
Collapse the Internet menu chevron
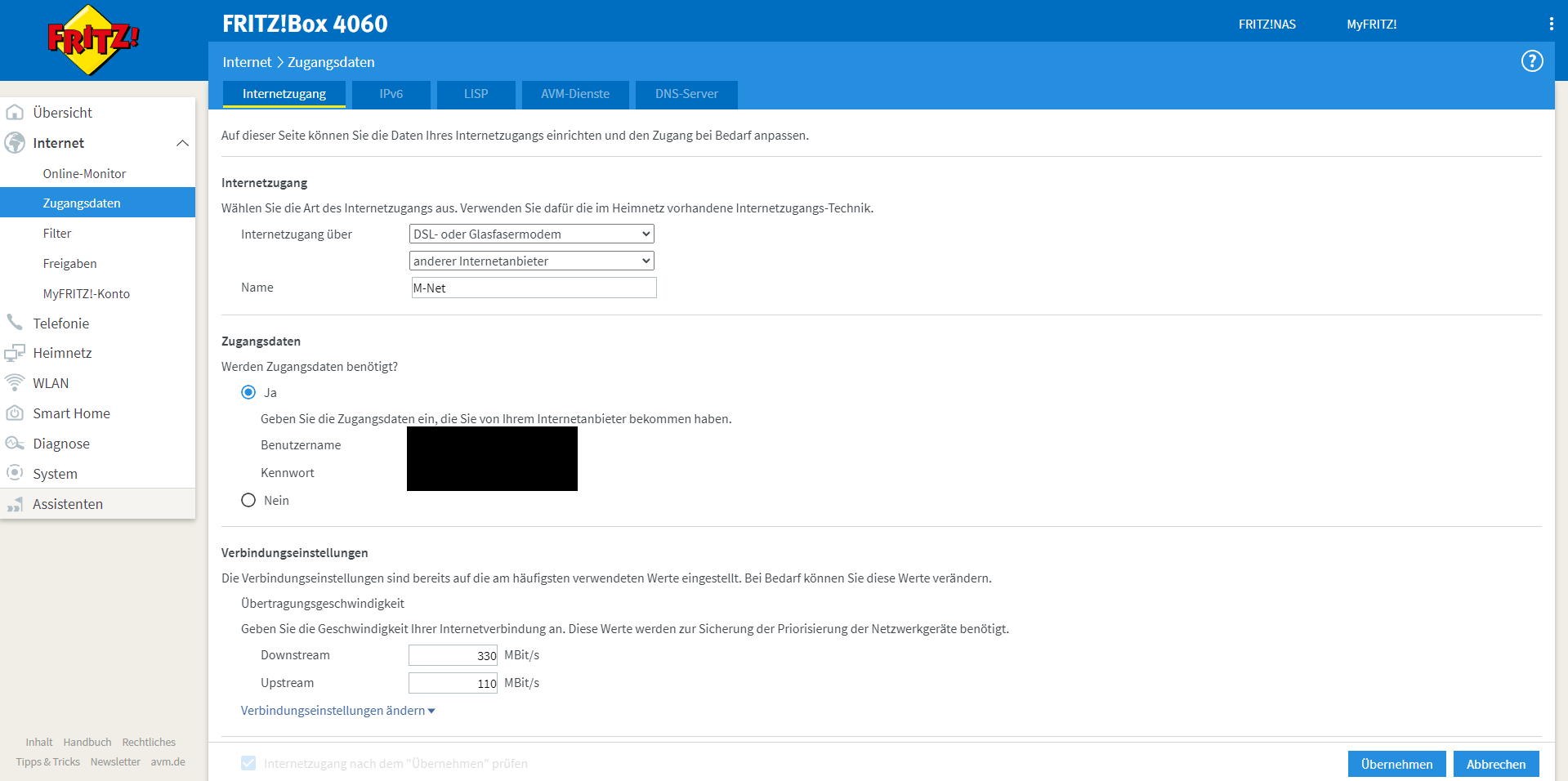coord(182,143)
